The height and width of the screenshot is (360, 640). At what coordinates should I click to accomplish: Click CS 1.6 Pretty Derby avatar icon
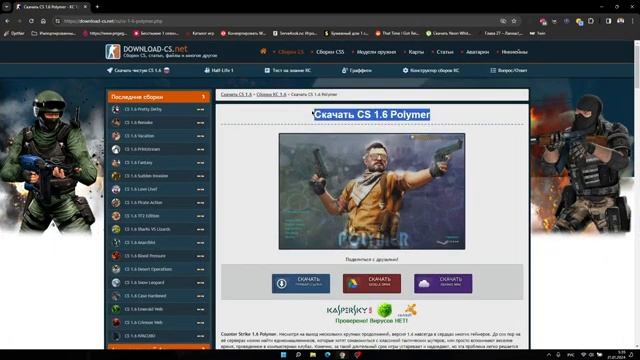pyautogui.click(x=116, y=109)
